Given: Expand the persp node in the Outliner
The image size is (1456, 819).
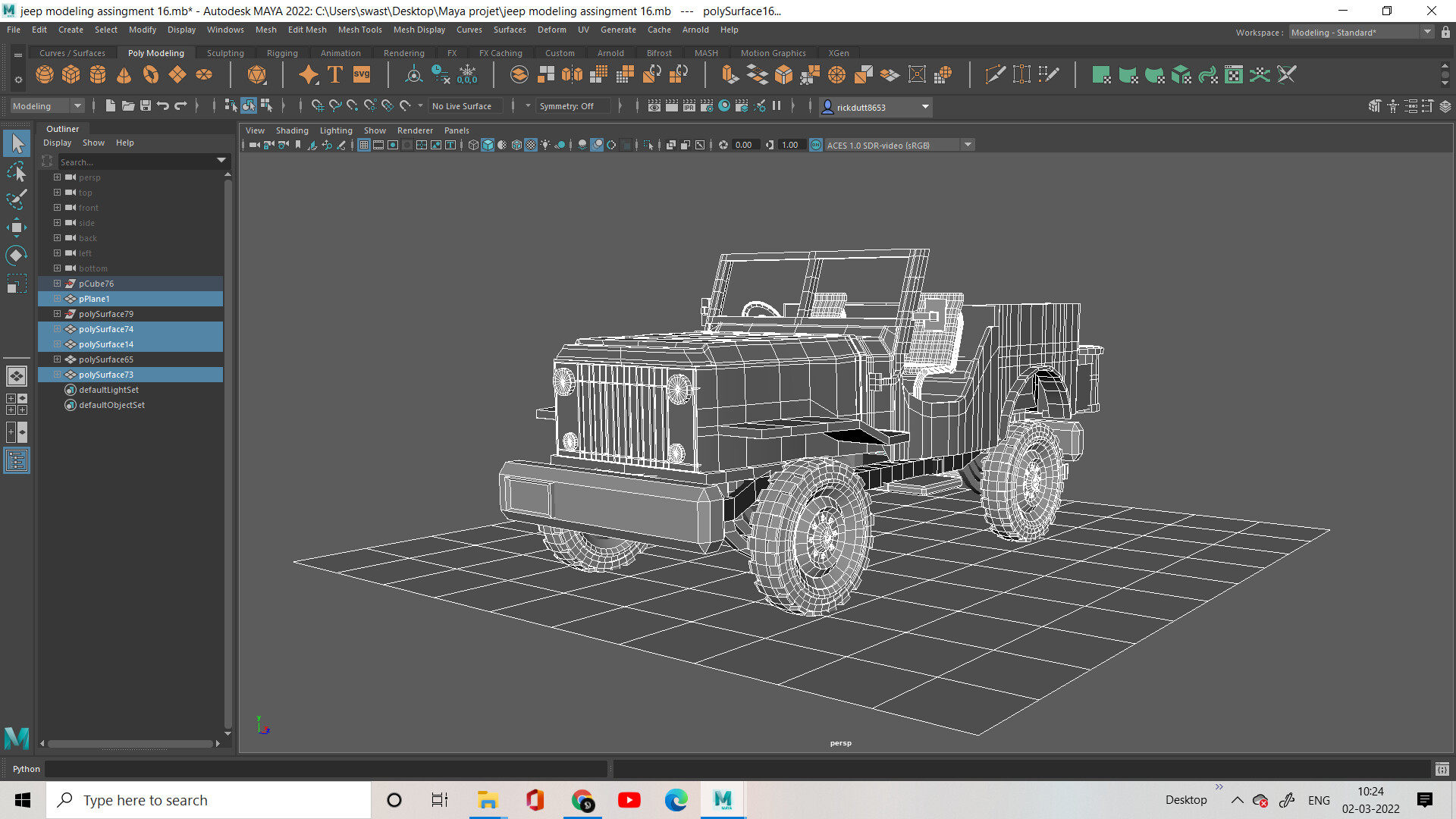Looking at the screenshot, I should coord(57,177).
